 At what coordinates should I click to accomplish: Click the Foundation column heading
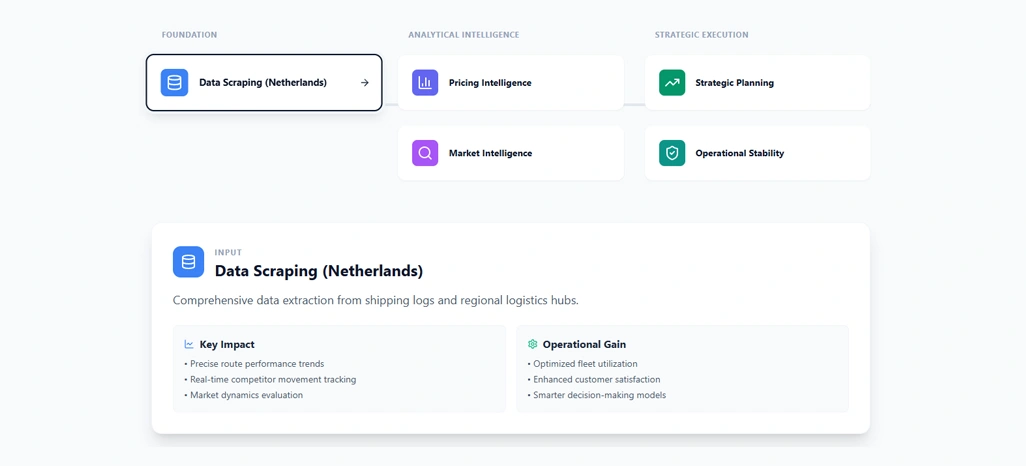tap(189, 35)
